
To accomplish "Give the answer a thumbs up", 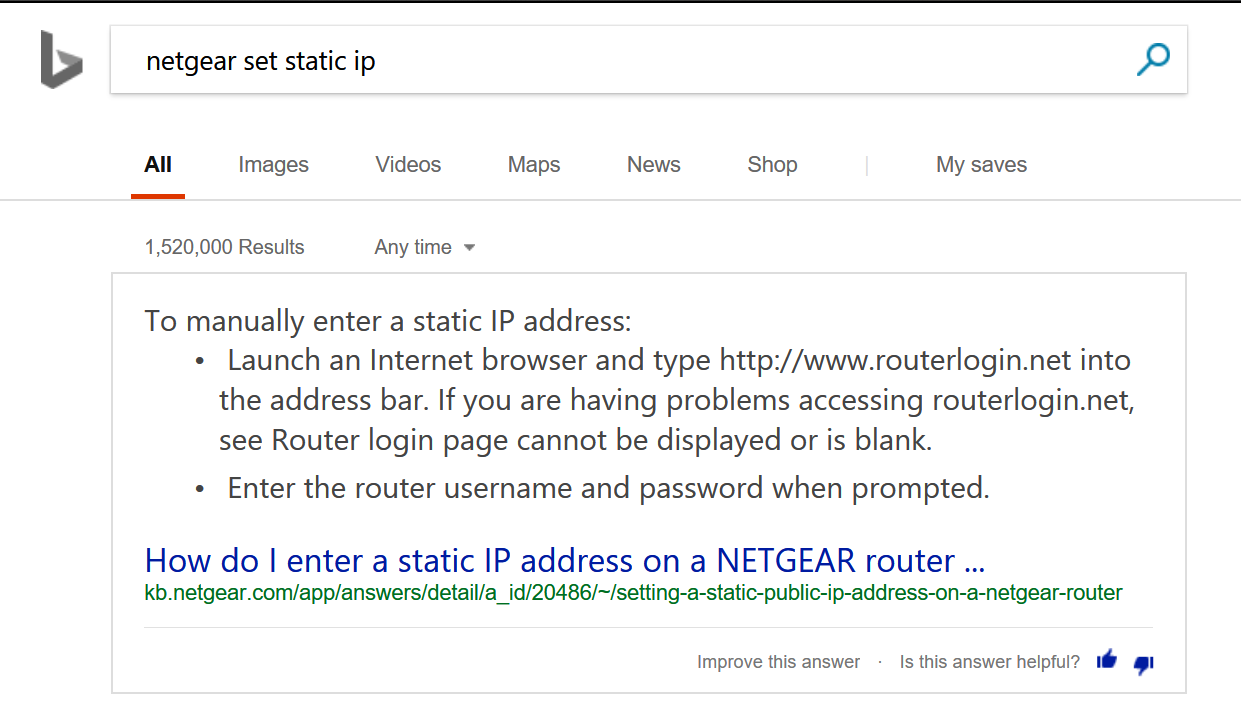I will (1106, 660).
